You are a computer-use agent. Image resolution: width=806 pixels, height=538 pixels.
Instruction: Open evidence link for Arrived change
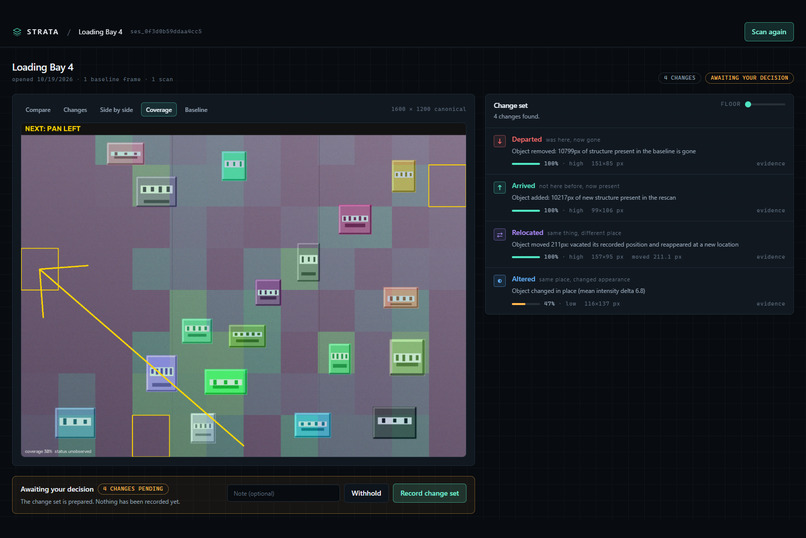(x=770, y=211)
